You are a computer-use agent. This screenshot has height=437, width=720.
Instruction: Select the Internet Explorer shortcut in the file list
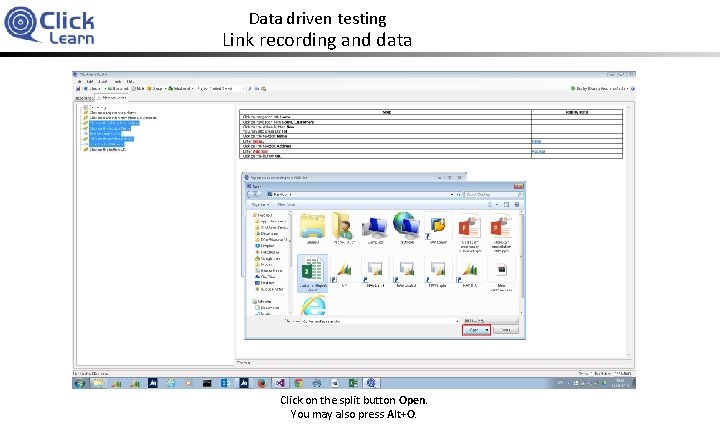pos(314,305)
